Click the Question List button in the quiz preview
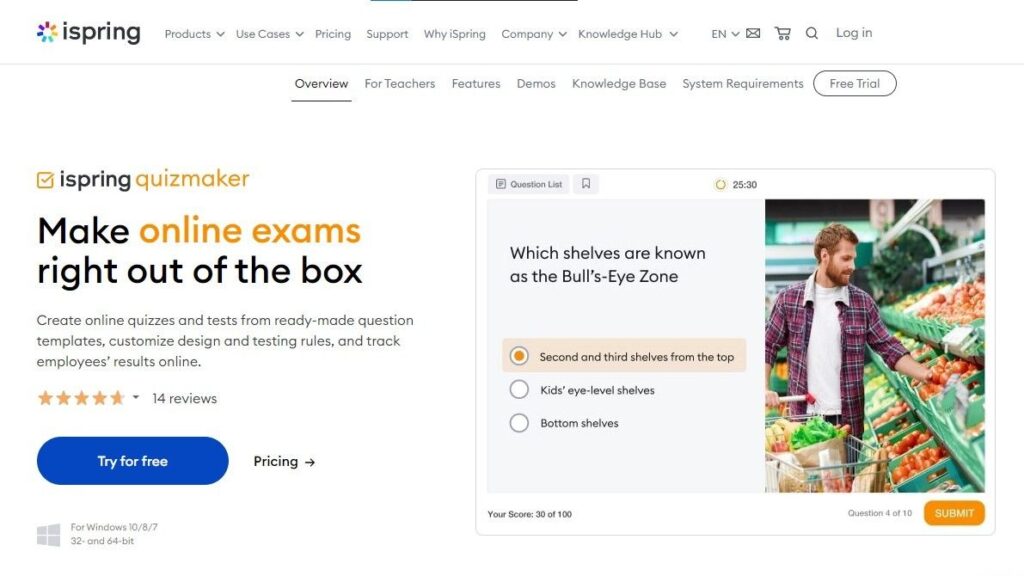The width and height of the screenshot is (1024, 576). (x=529, y=184)
